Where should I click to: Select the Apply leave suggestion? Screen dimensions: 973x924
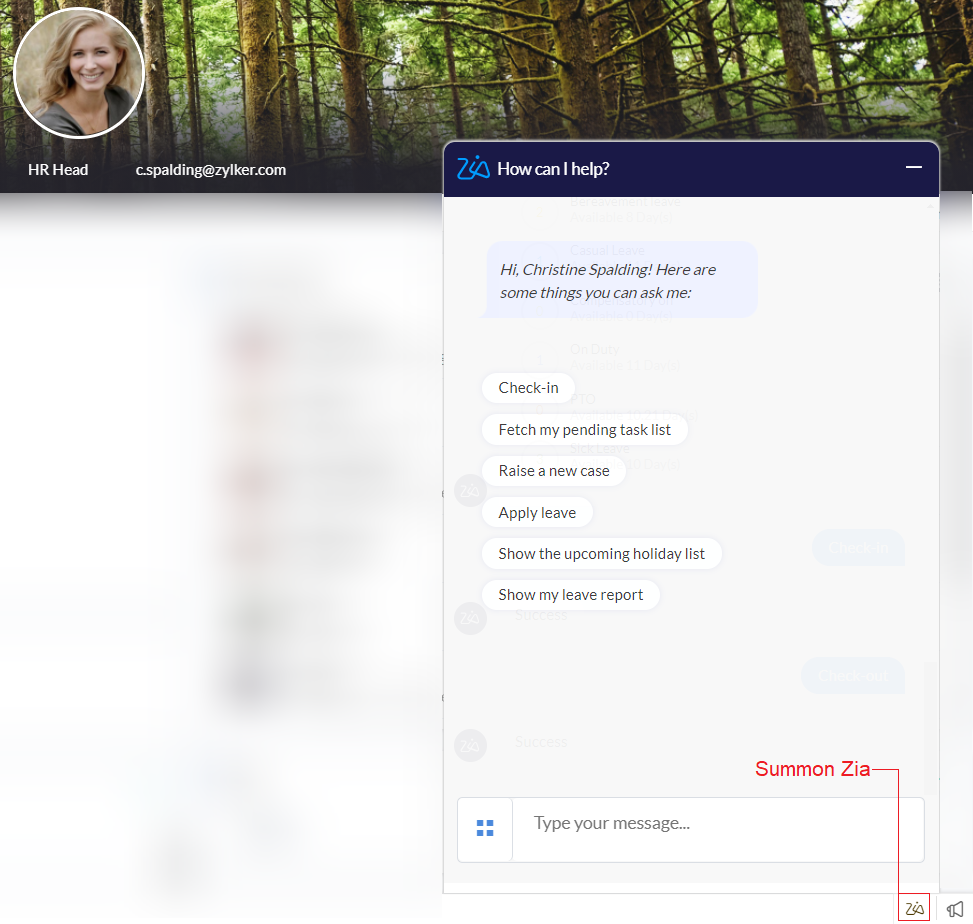(x=537, y=513)
